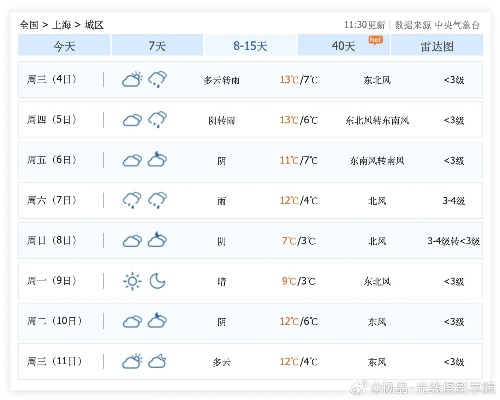The height and width of the screenshot is (400, 500).
Task: Click the daytime overcast icon for 周五 6日
Action: 132,160
